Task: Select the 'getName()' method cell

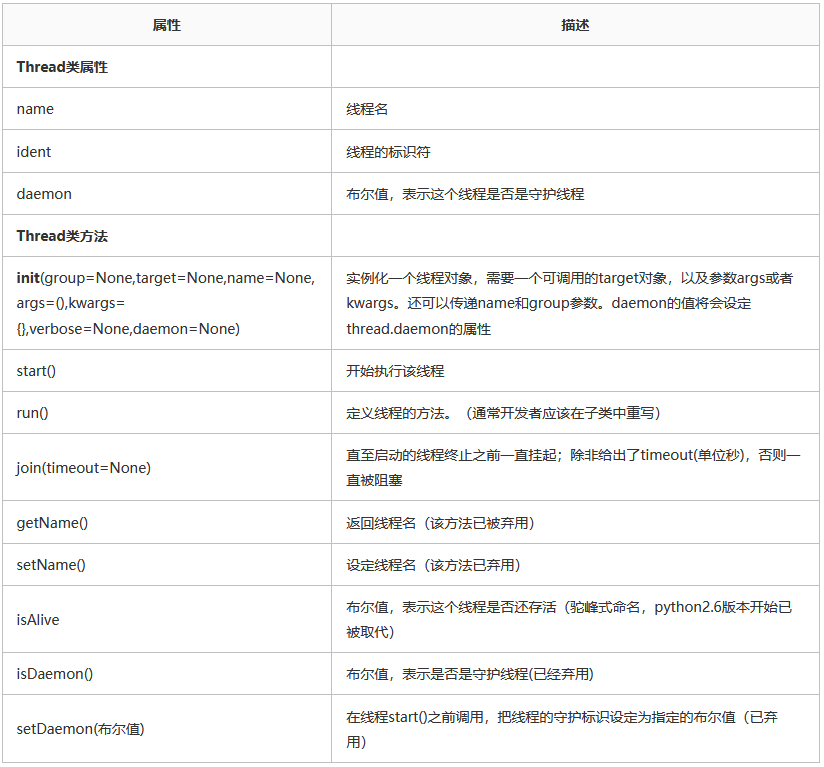Action: pos(167,522)
